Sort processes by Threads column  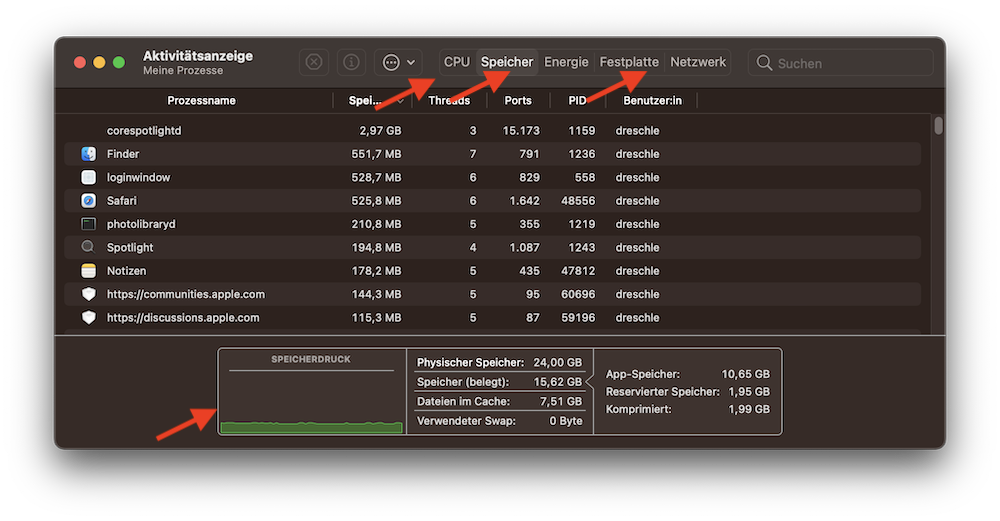point(449,101)
